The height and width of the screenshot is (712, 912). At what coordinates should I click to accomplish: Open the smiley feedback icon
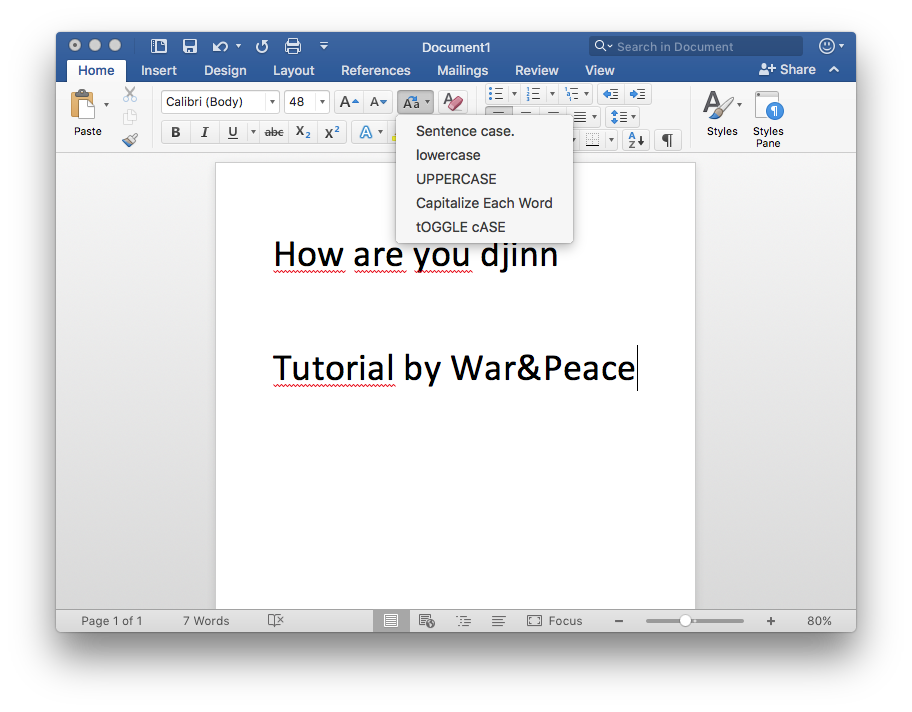click(x=826, y=46)
